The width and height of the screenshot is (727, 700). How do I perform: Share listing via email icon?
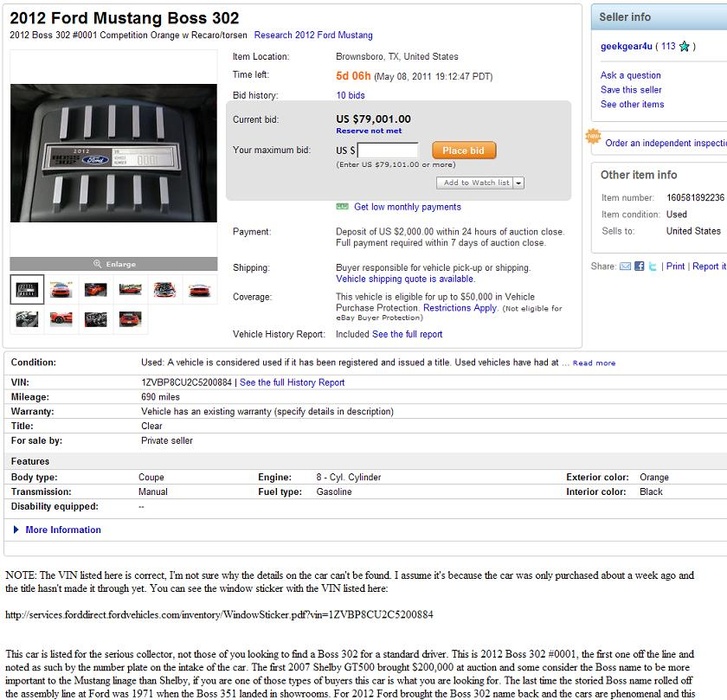625,267
